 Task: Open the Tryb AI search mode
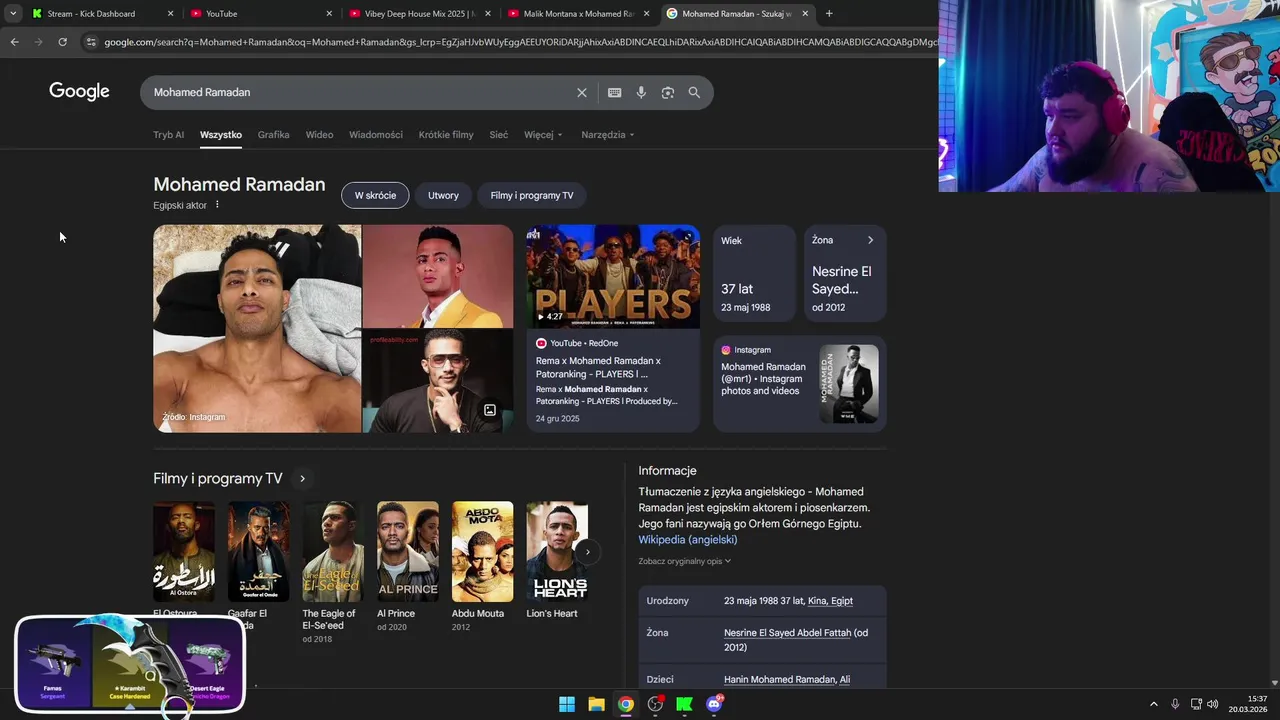point(168,134)
